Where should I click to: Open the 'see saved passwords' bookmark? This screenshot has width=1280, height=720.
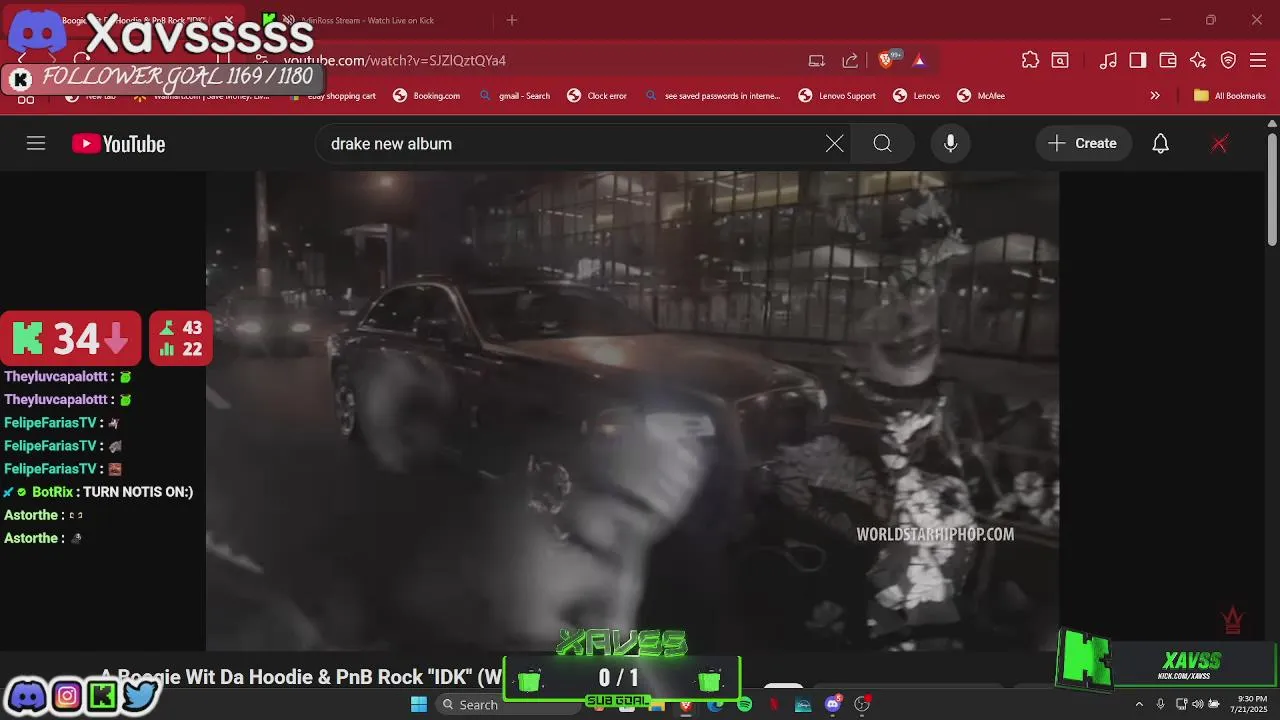point(712,96)
